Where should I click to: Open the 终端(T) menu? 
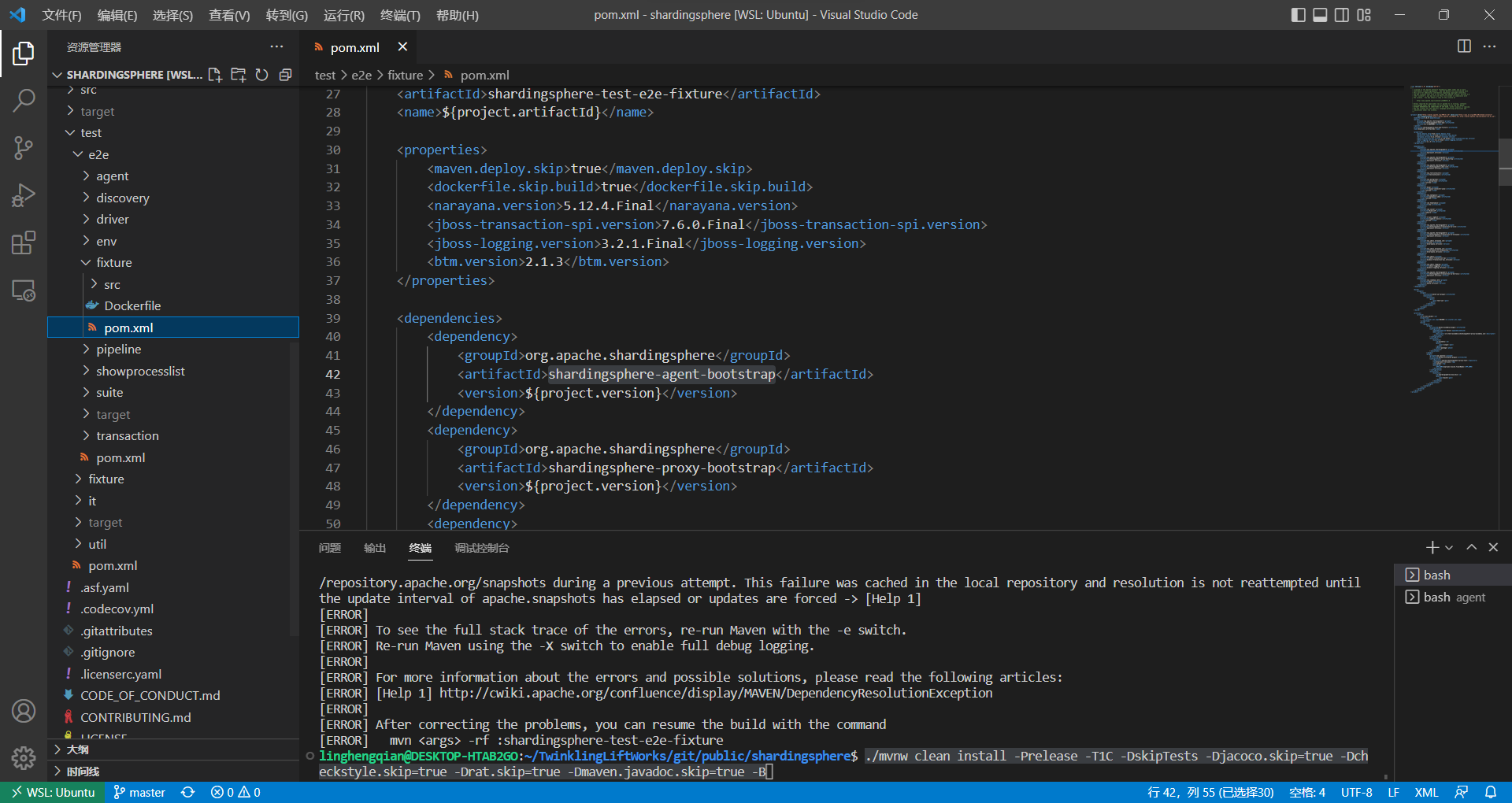(400, 15)
